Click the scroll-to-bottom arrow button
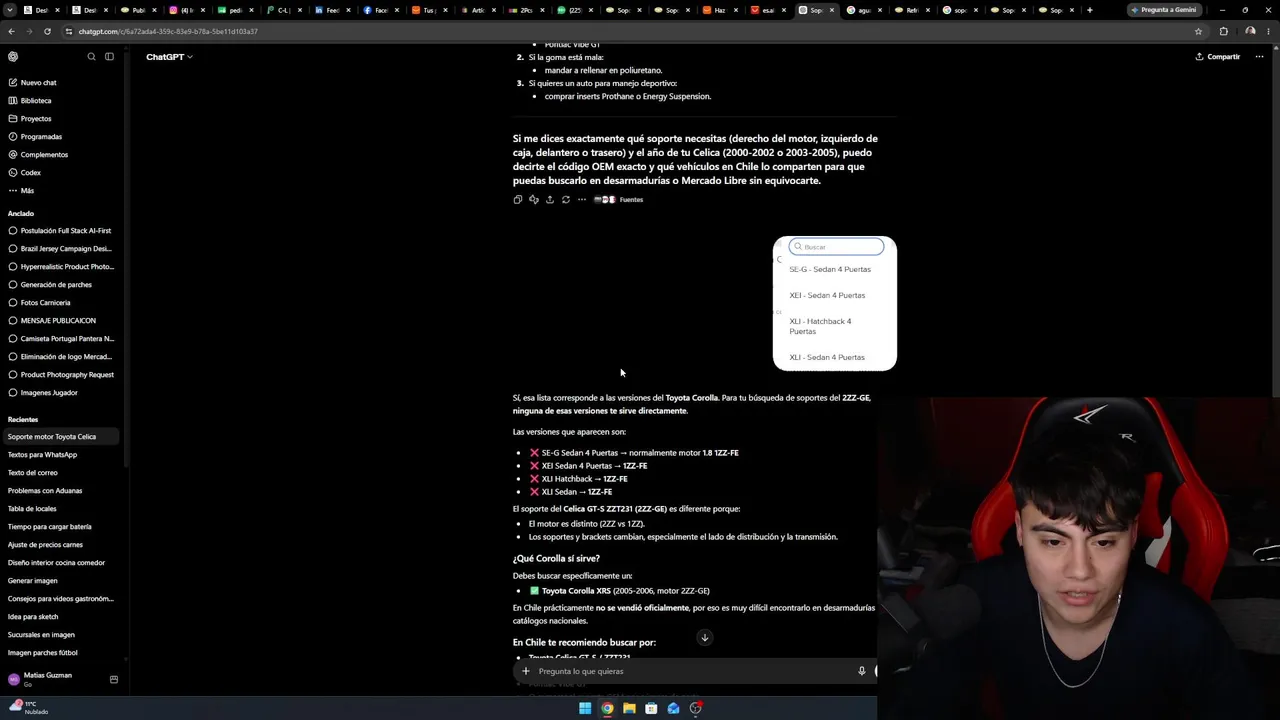Screen dimensions: 1280x720 pyautogui.click(x=704, y=638)
